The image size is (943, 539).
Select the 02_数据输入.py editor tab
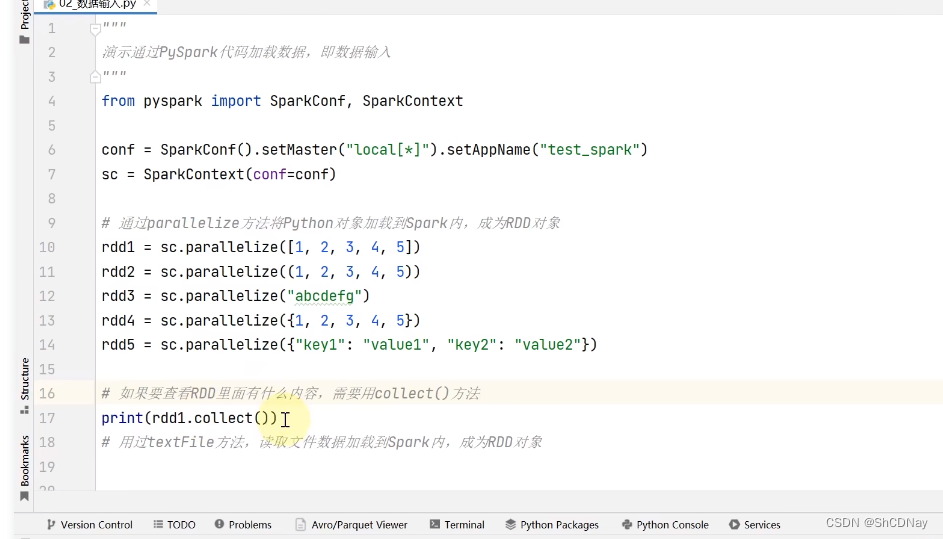[x=96, y=5]
